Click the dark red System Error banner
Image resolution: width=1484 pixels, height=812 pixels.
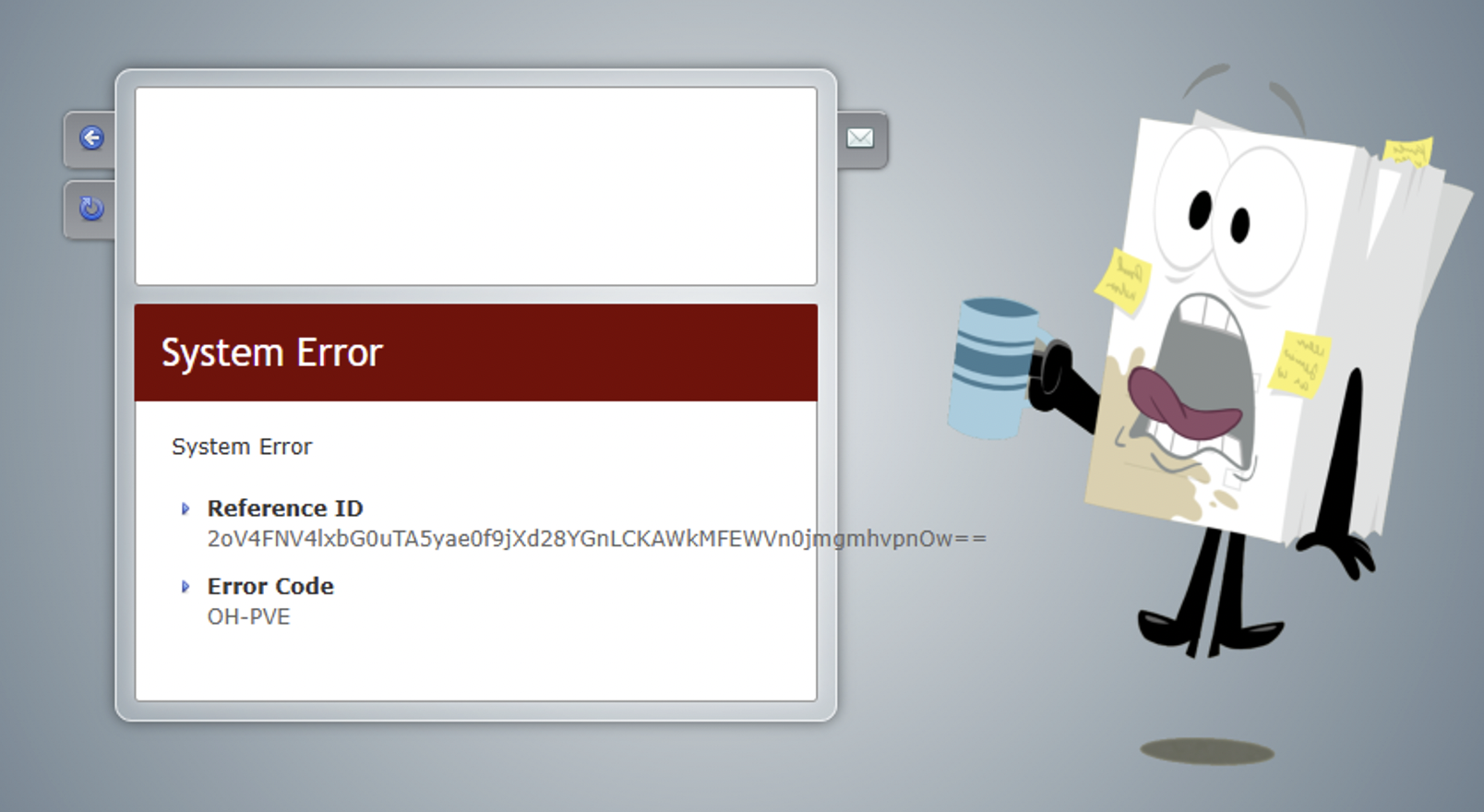coord(476,352)
